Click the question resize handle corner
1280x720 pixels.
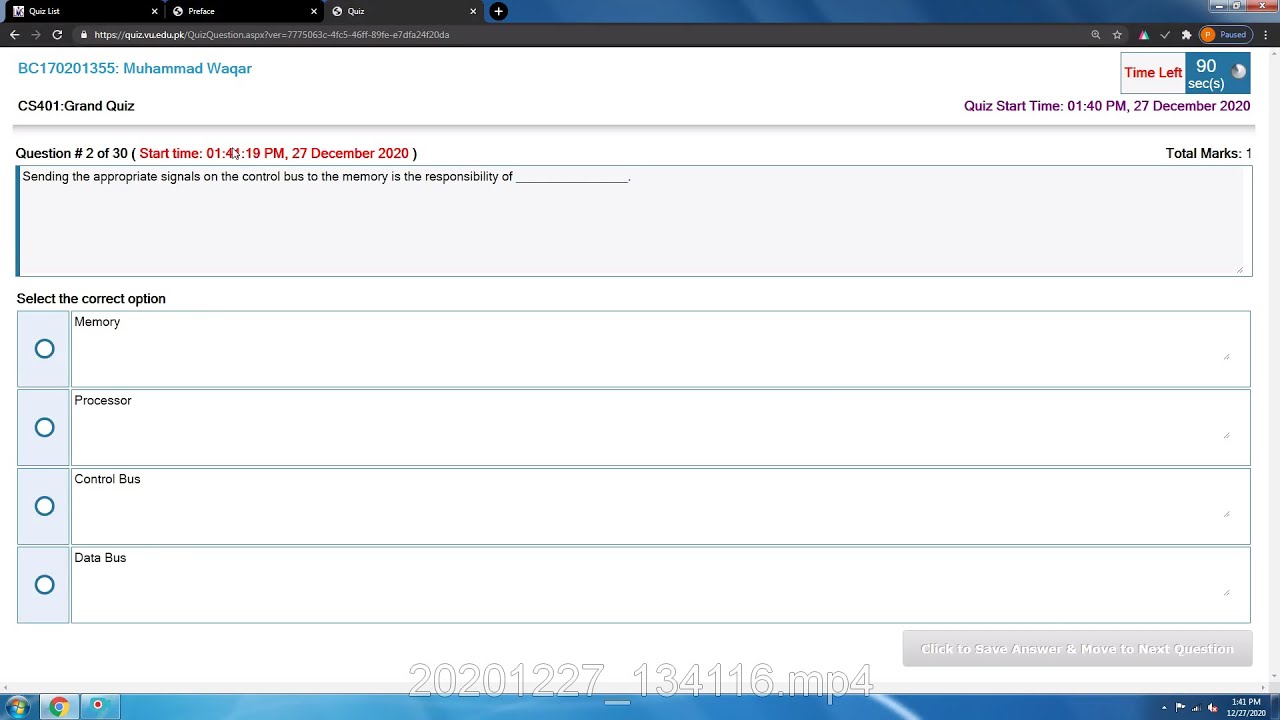pos(1240,269)
